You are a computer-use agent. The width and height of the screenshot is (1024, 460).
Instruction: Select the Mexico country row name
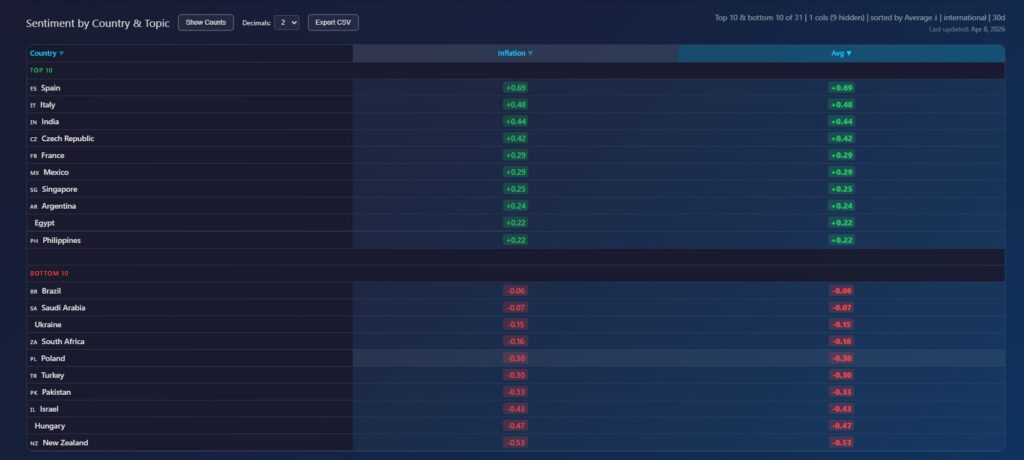(x=56, y=172)
